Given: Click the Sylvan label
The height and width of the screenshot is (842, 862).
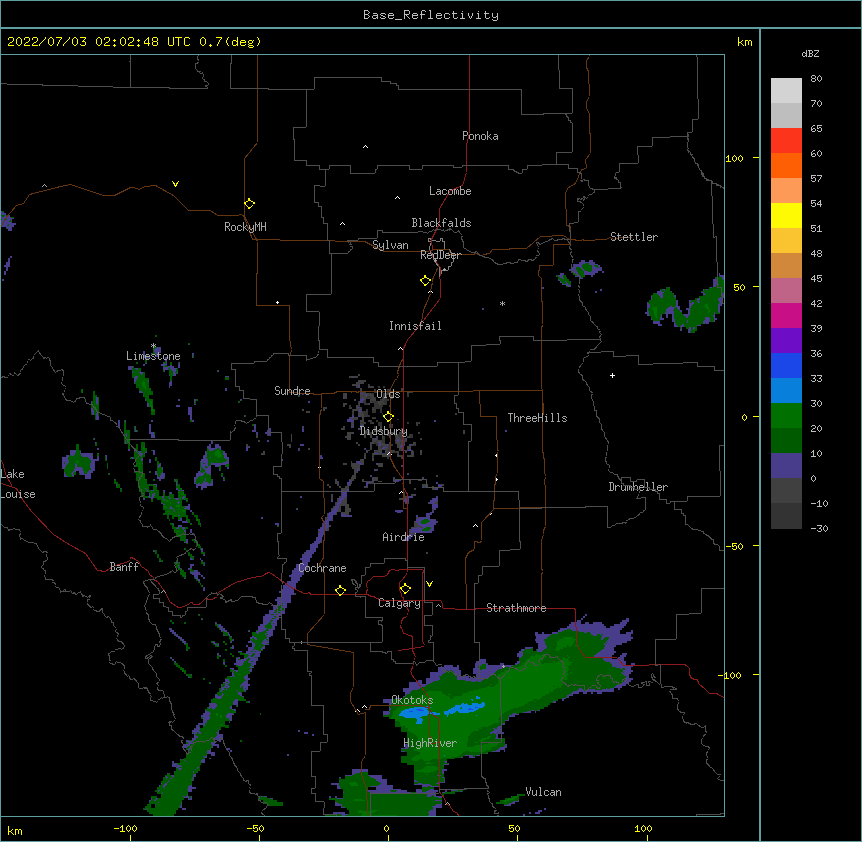Looking at the screenshot, I should tap(390, 245).
